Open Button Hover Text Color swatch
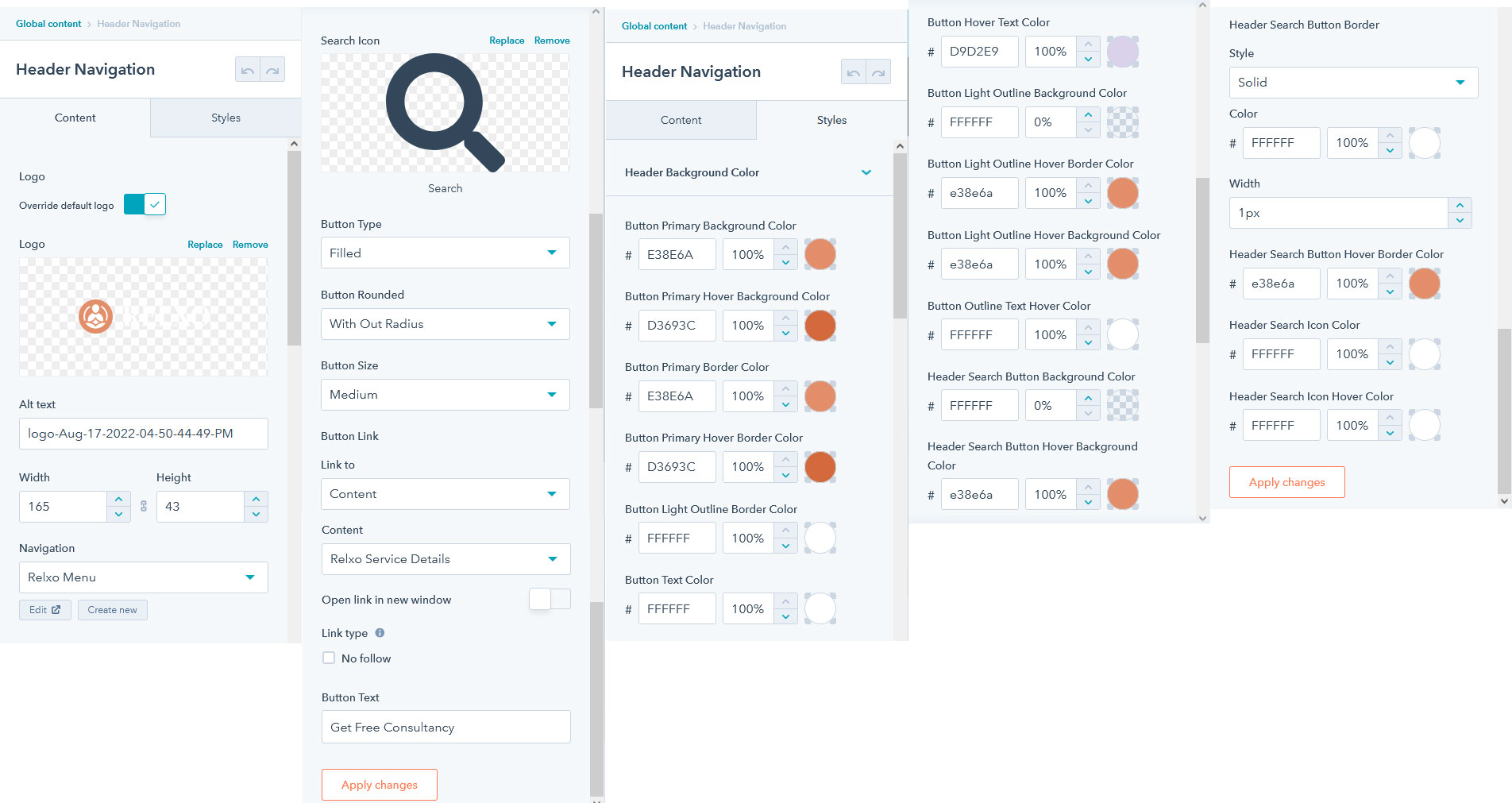1512x803 pixels. point(1123,52)
